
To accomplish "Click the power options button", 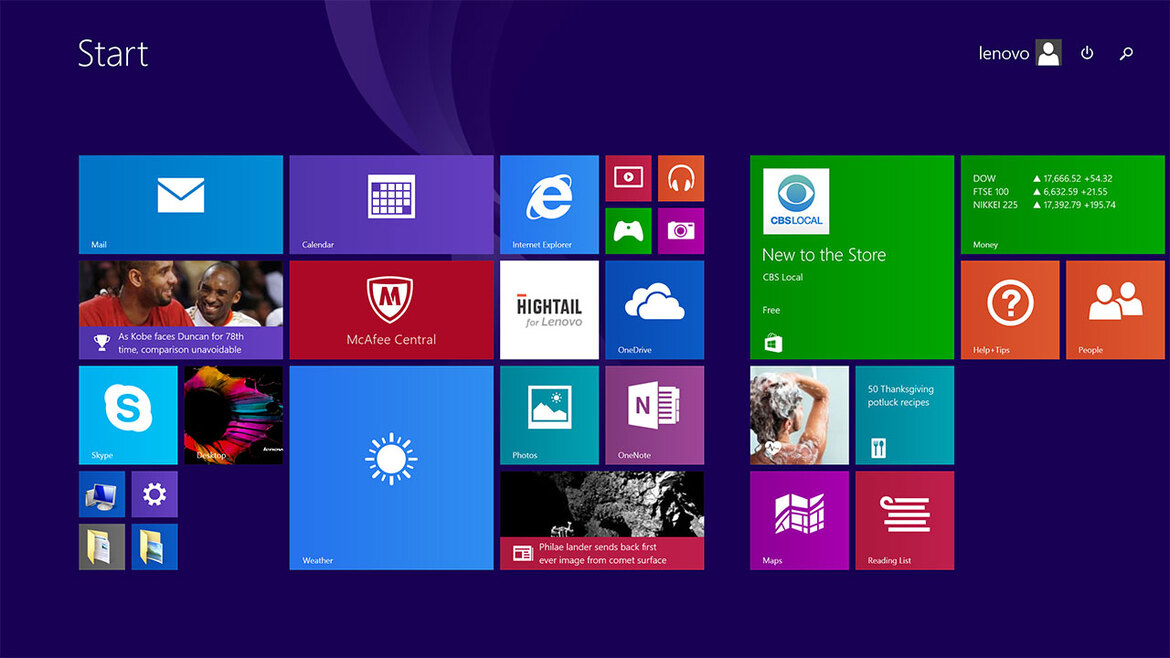I will click(1087, 53).
